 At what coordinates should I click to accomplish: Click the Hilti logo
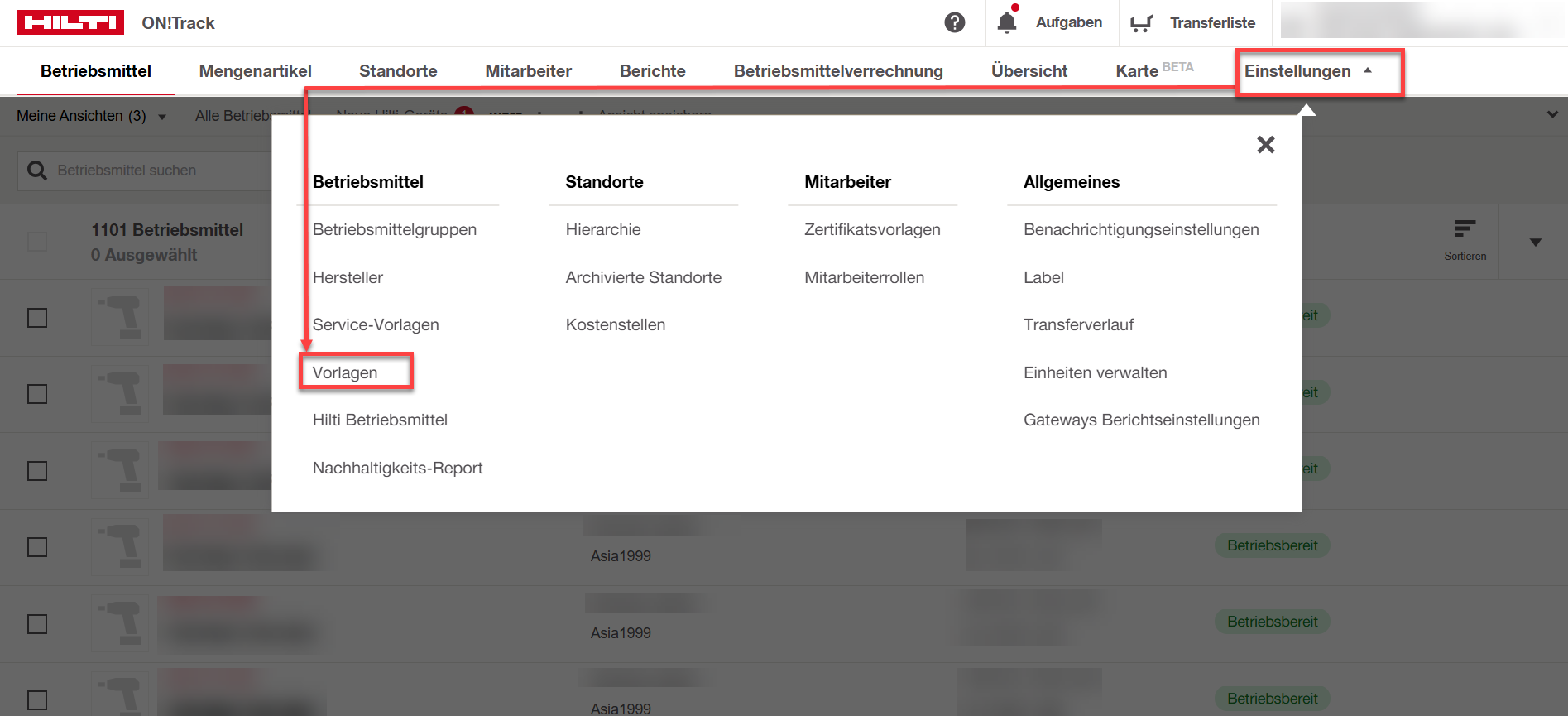pyautogui.click(x=70, y=22)
